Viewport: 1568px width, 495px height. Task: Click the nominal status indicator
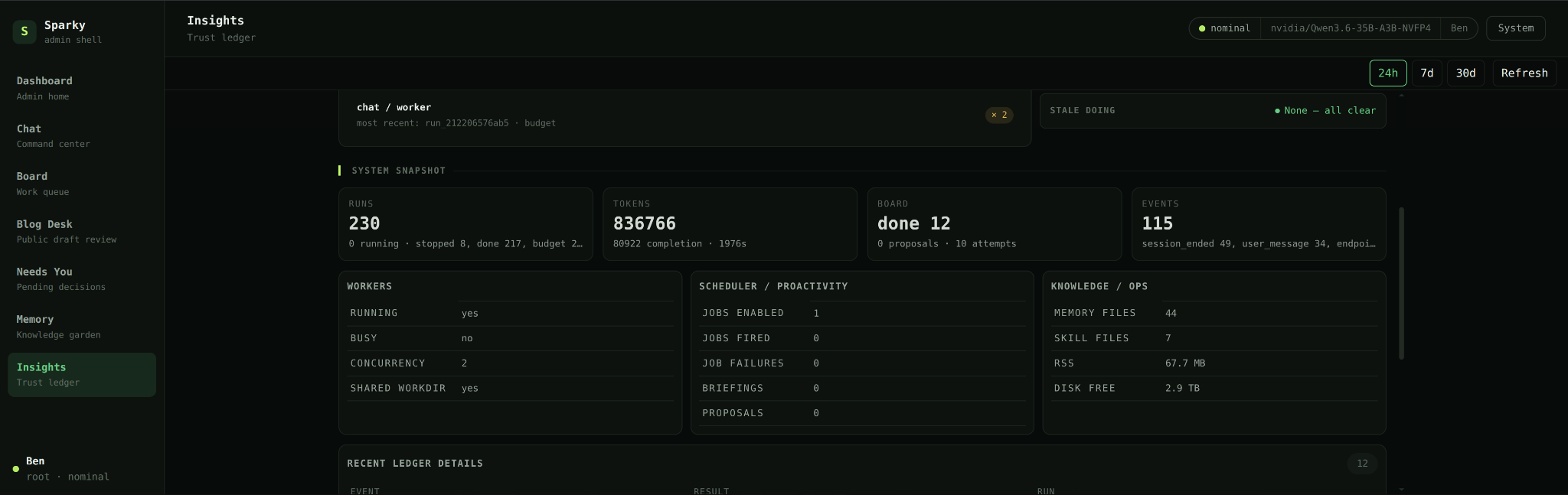tap(1224, 28)
